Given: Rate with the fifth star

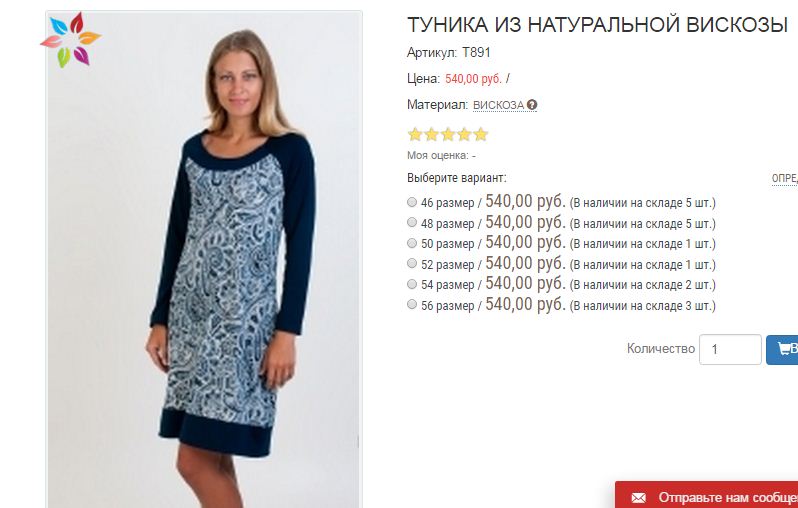Looking at the screenshot, I should click(480, 134).
